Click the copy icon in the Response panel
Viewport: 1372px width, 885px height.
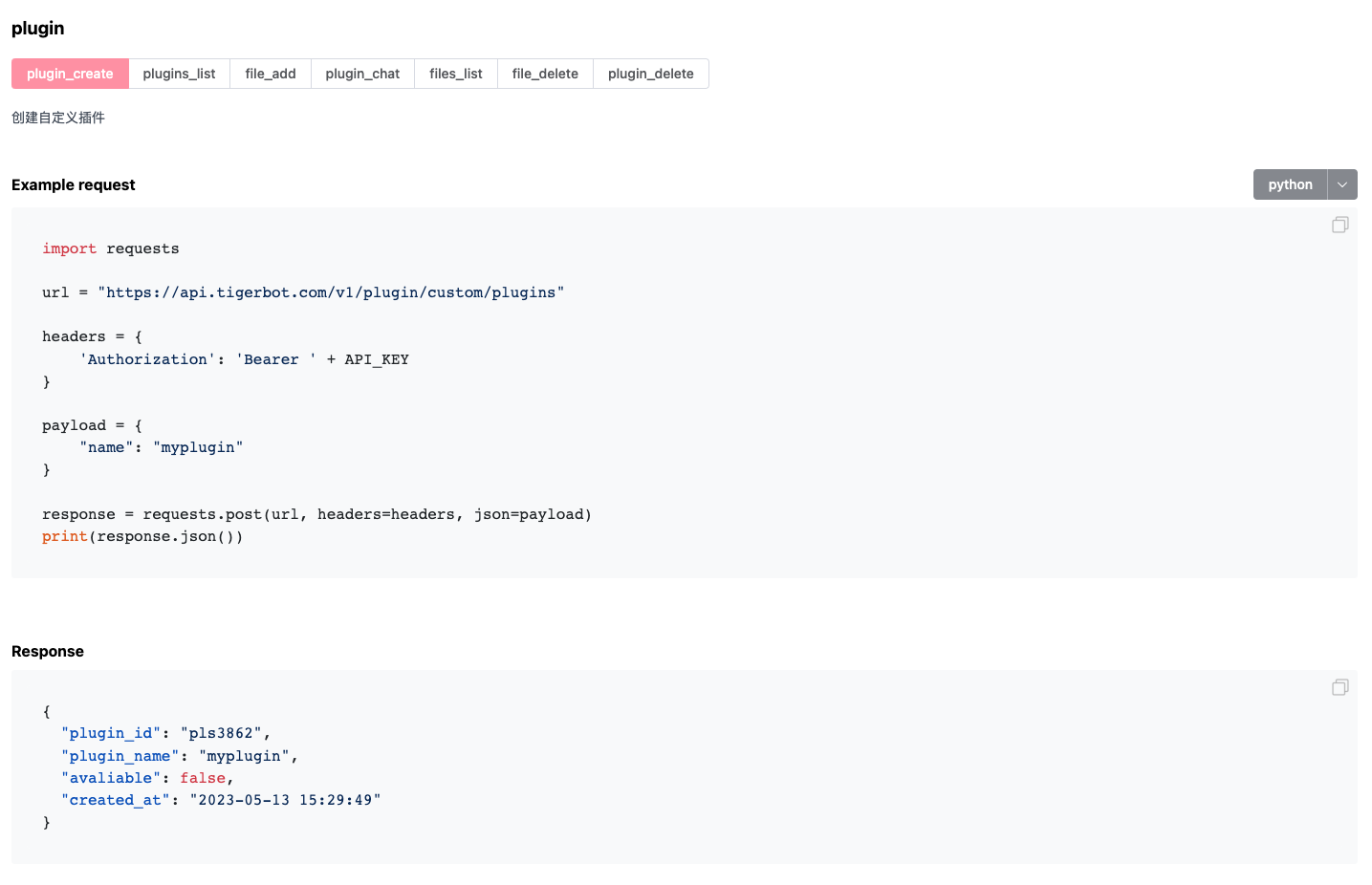tap(1339, 687)
